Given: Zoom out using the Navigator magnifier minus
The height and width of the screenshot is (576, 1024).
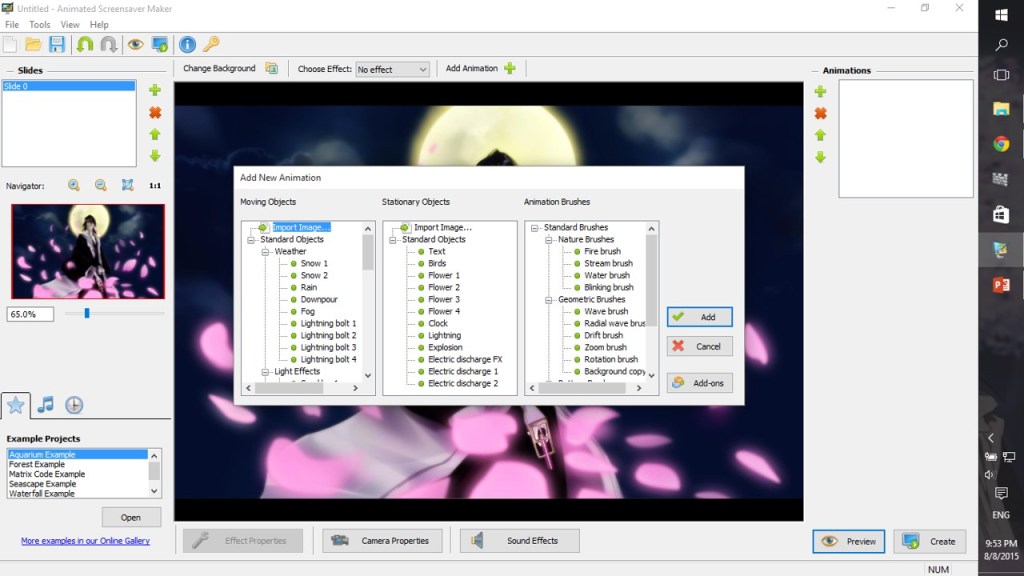Looking at the screenshot, I should click(101, 185).
